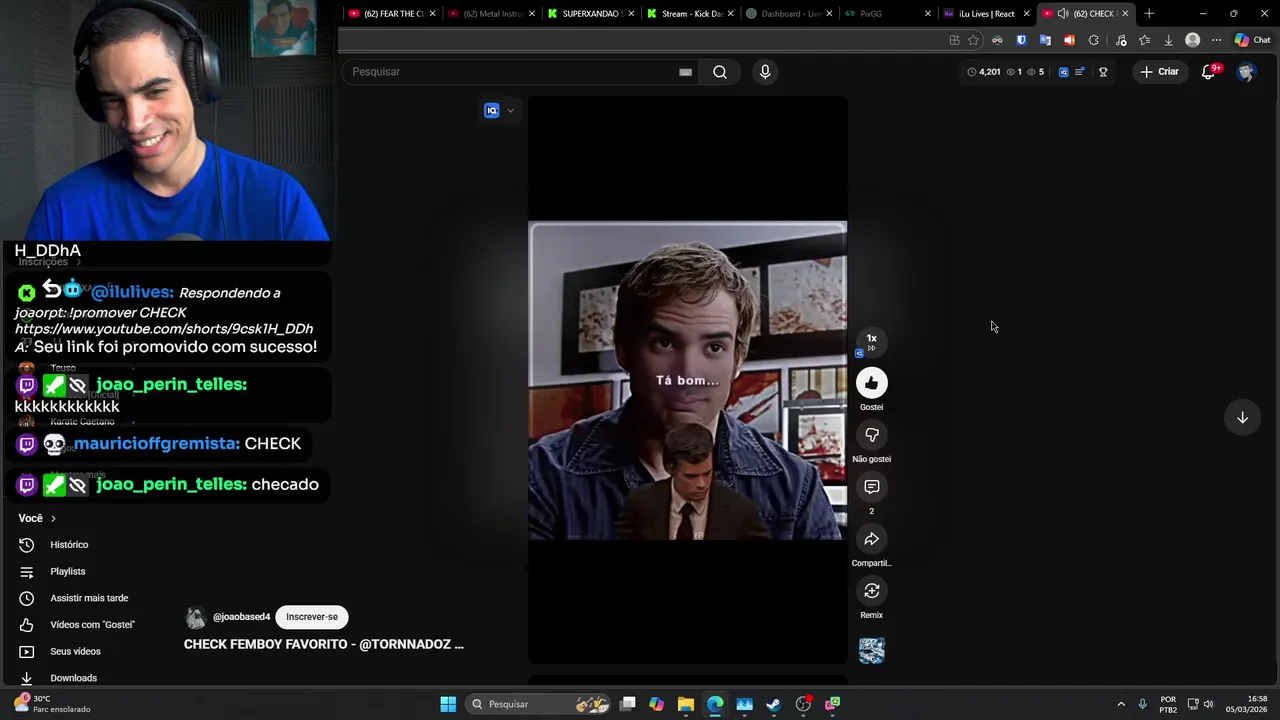The image size is (1280, 720).
Task: Open Copilot Chat in the browser
Action: (1252, 40)
